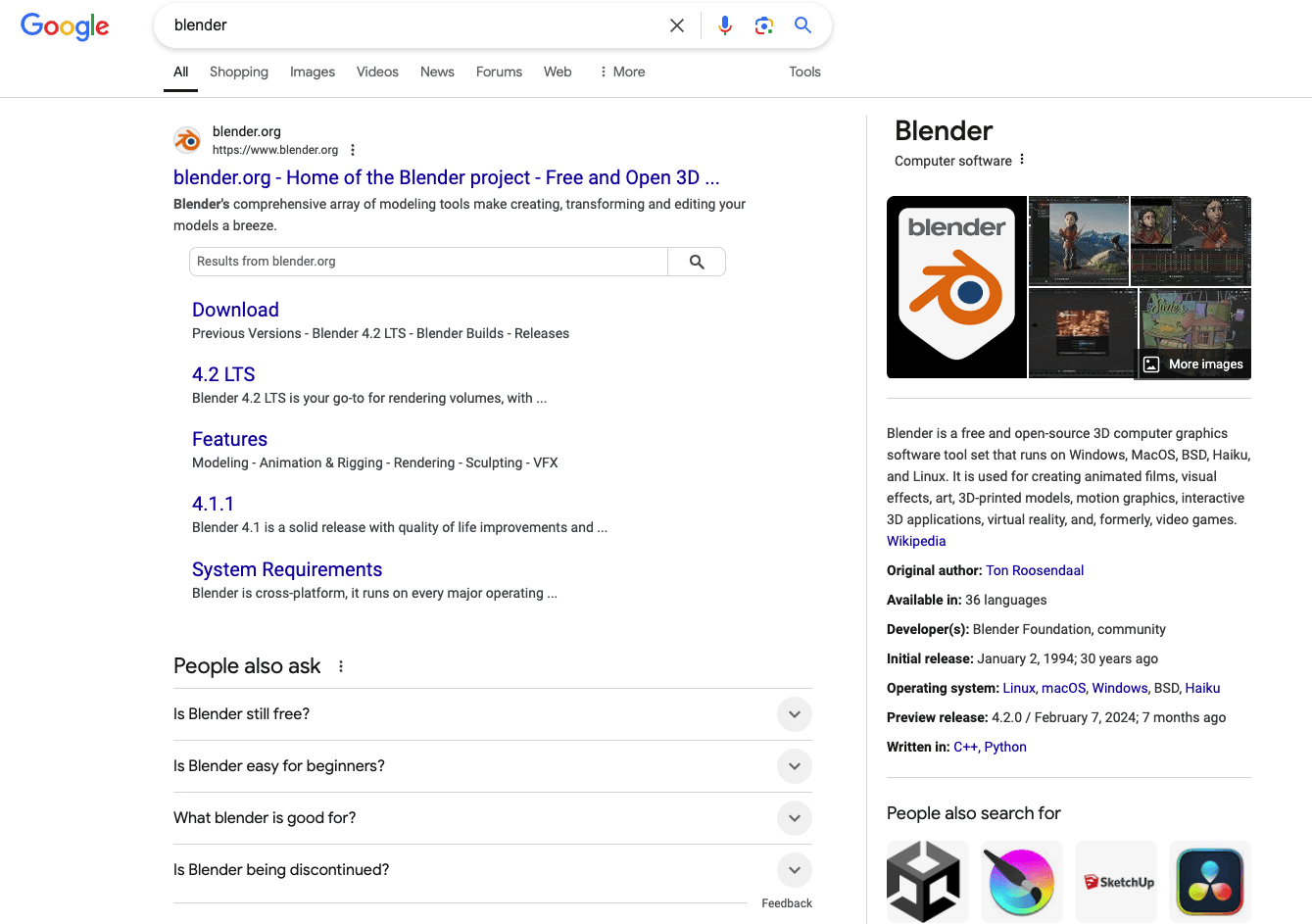Viewport: 1312px width, 924px height.
Task: Click the Google logo
Action: [65, 26]
